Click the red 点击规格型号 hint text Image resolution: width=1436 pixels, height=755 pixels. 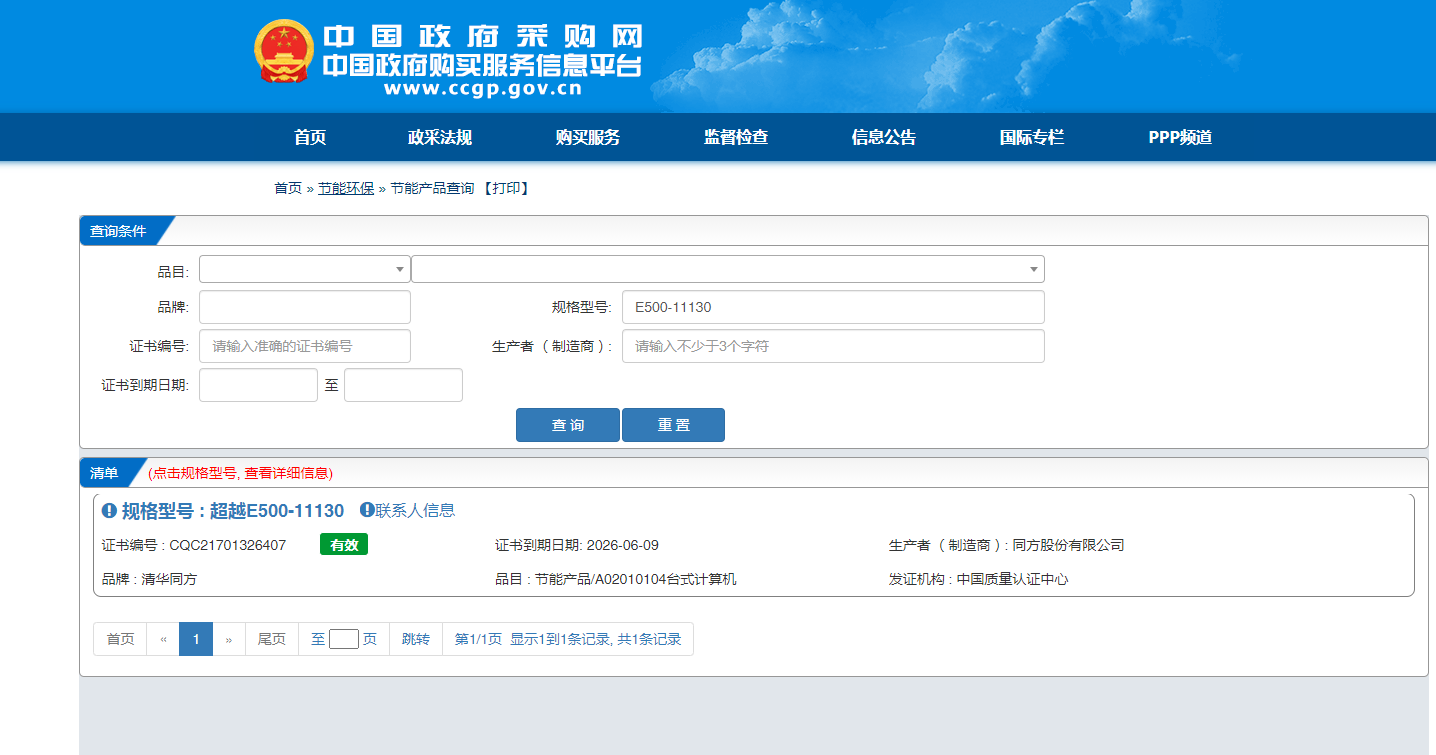pos(240,473)
